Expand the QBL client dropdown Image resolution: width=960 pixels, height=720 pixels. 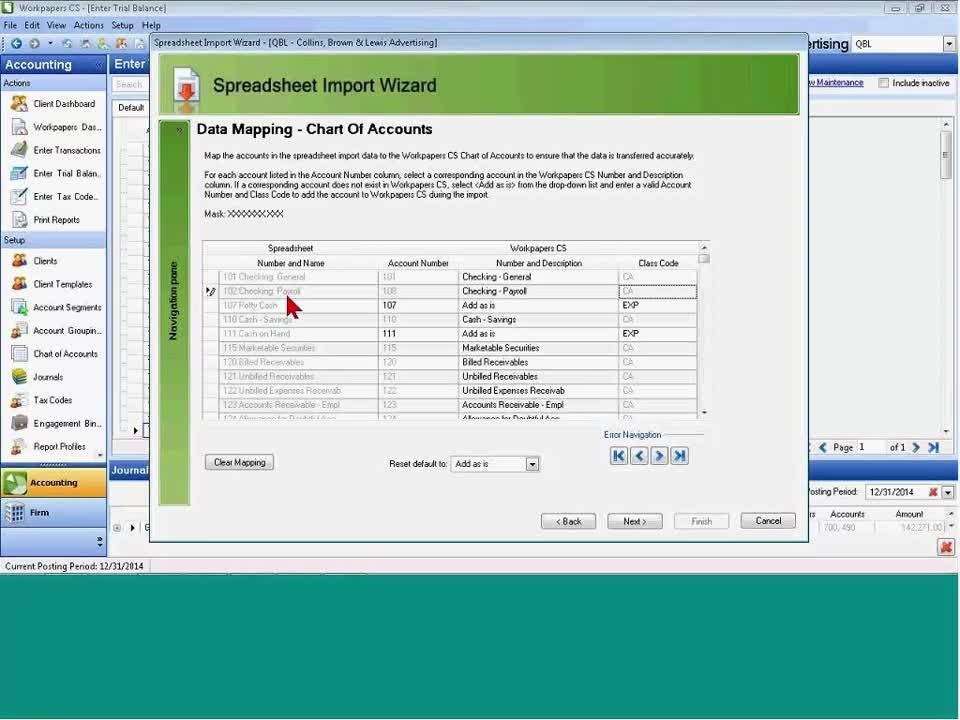948,44
